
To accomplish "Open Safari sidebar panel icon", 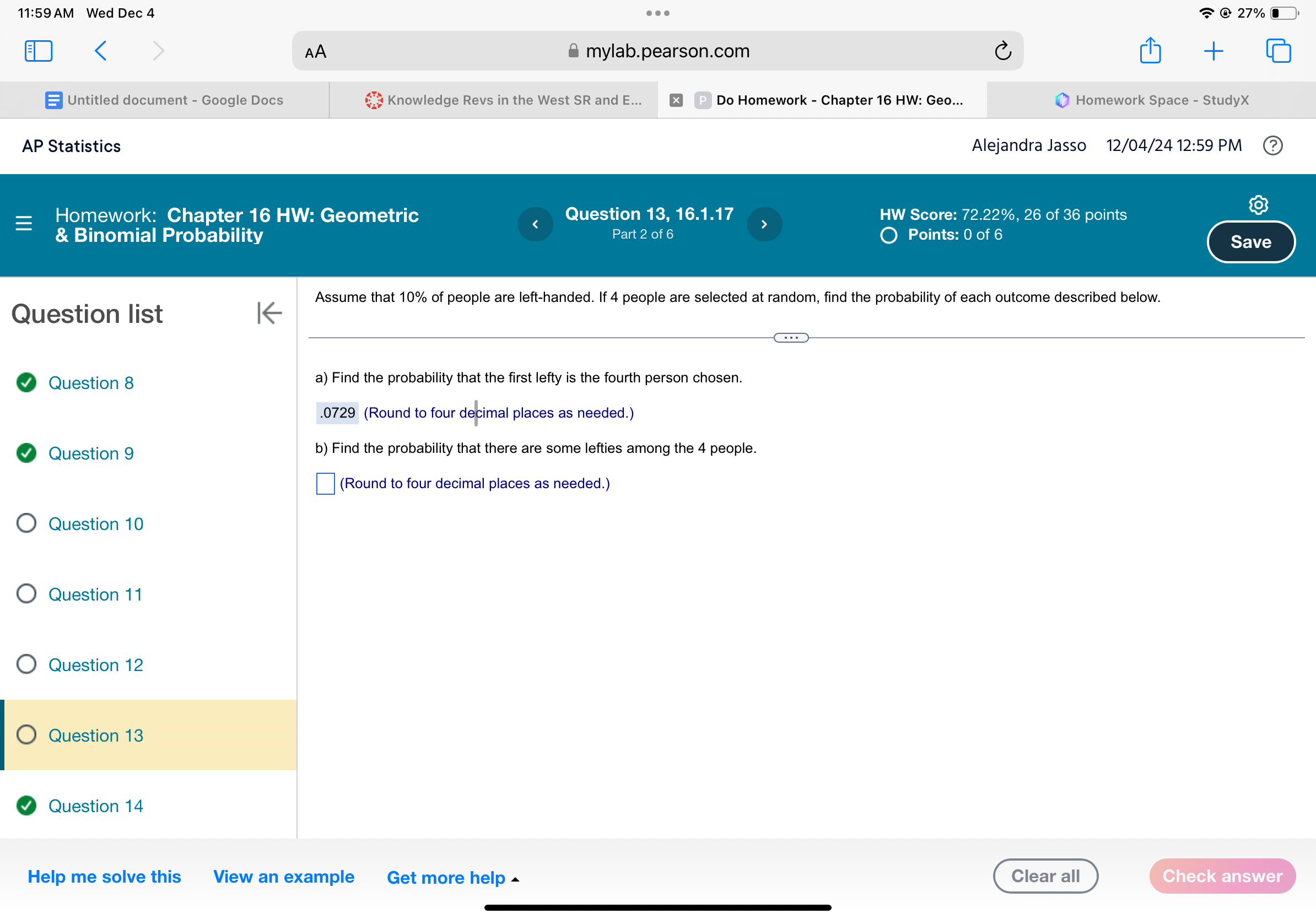I will click(x=39, y=51).
